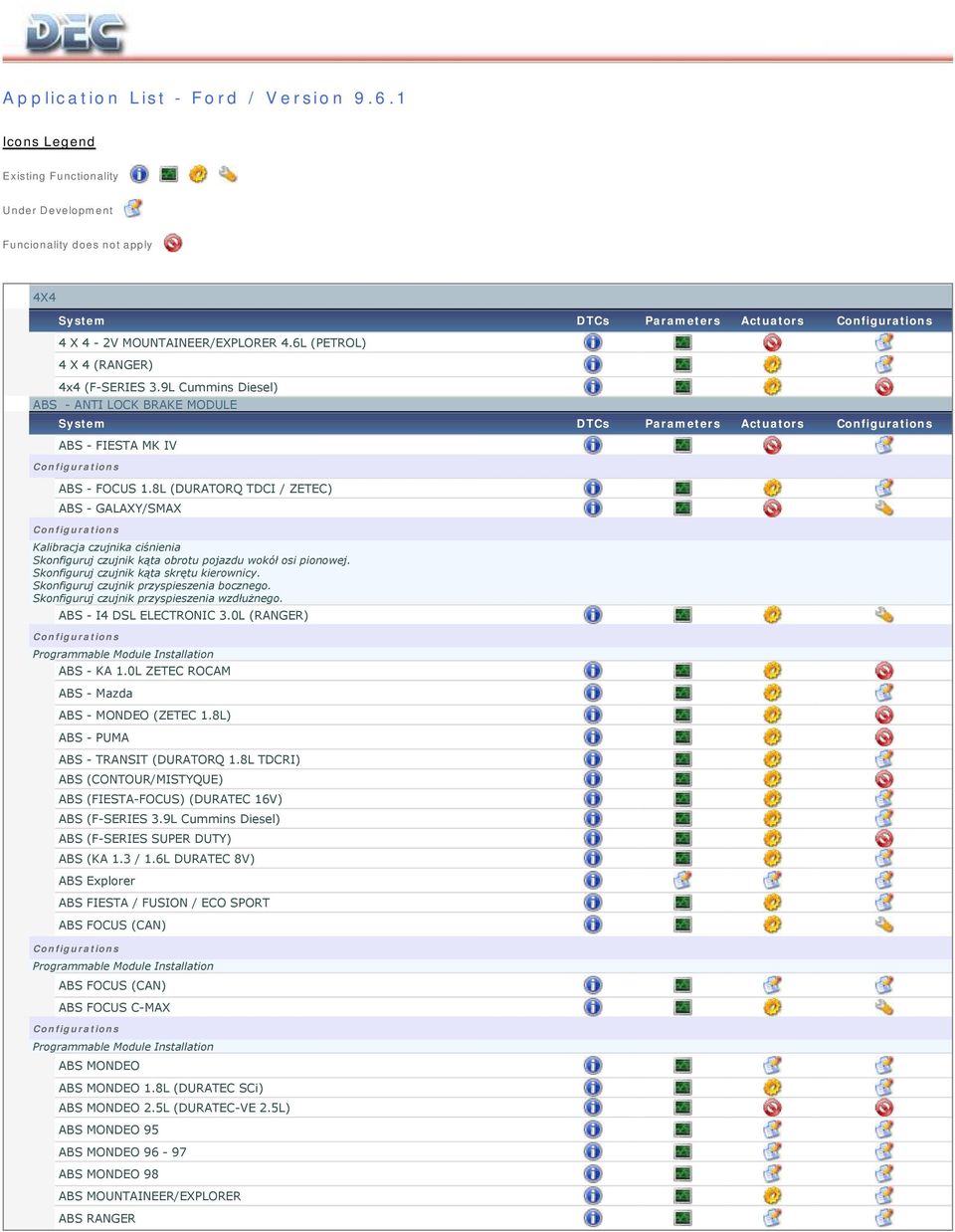Click ABS - ANTI LOCK BRAKE MODULE header

coord(135,404)
